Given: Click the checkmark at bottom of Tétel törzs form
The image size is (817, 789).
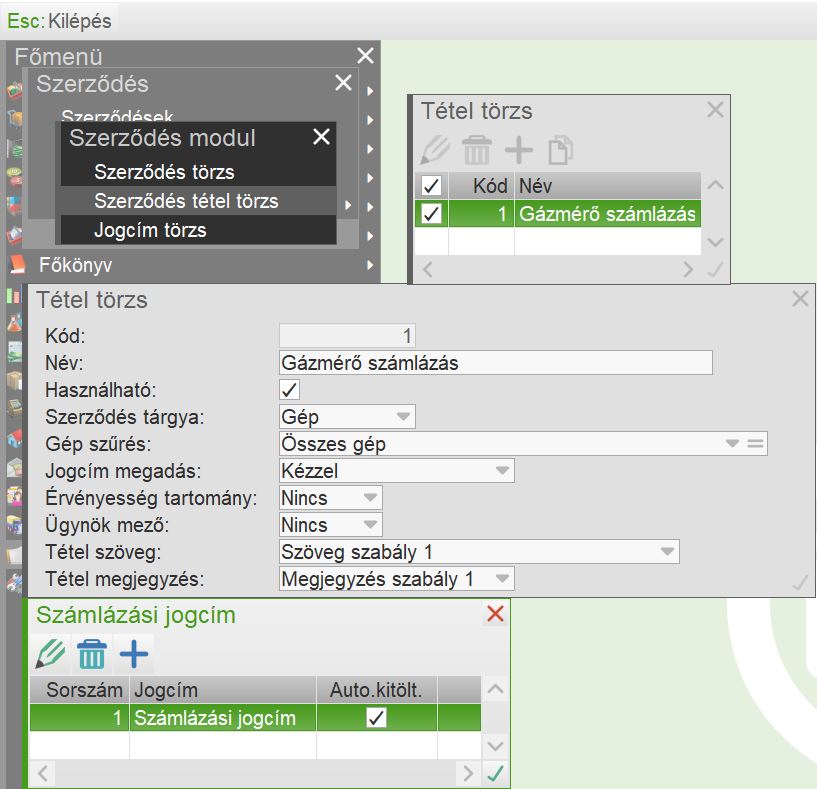Looking at the screenshot, I should [800, 583].
